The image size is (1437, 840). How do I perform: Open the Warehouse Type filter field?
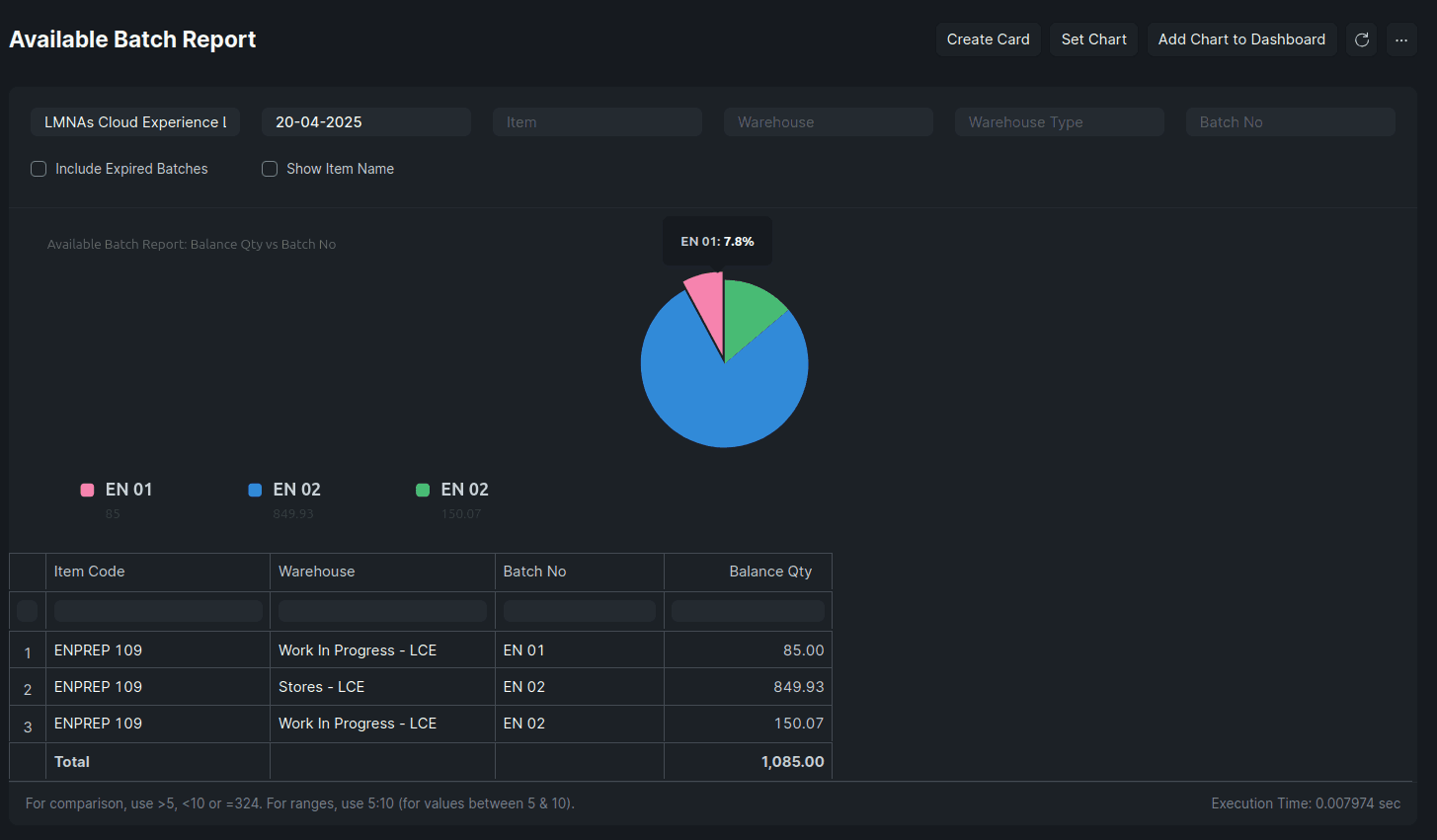pos(1060,122)
